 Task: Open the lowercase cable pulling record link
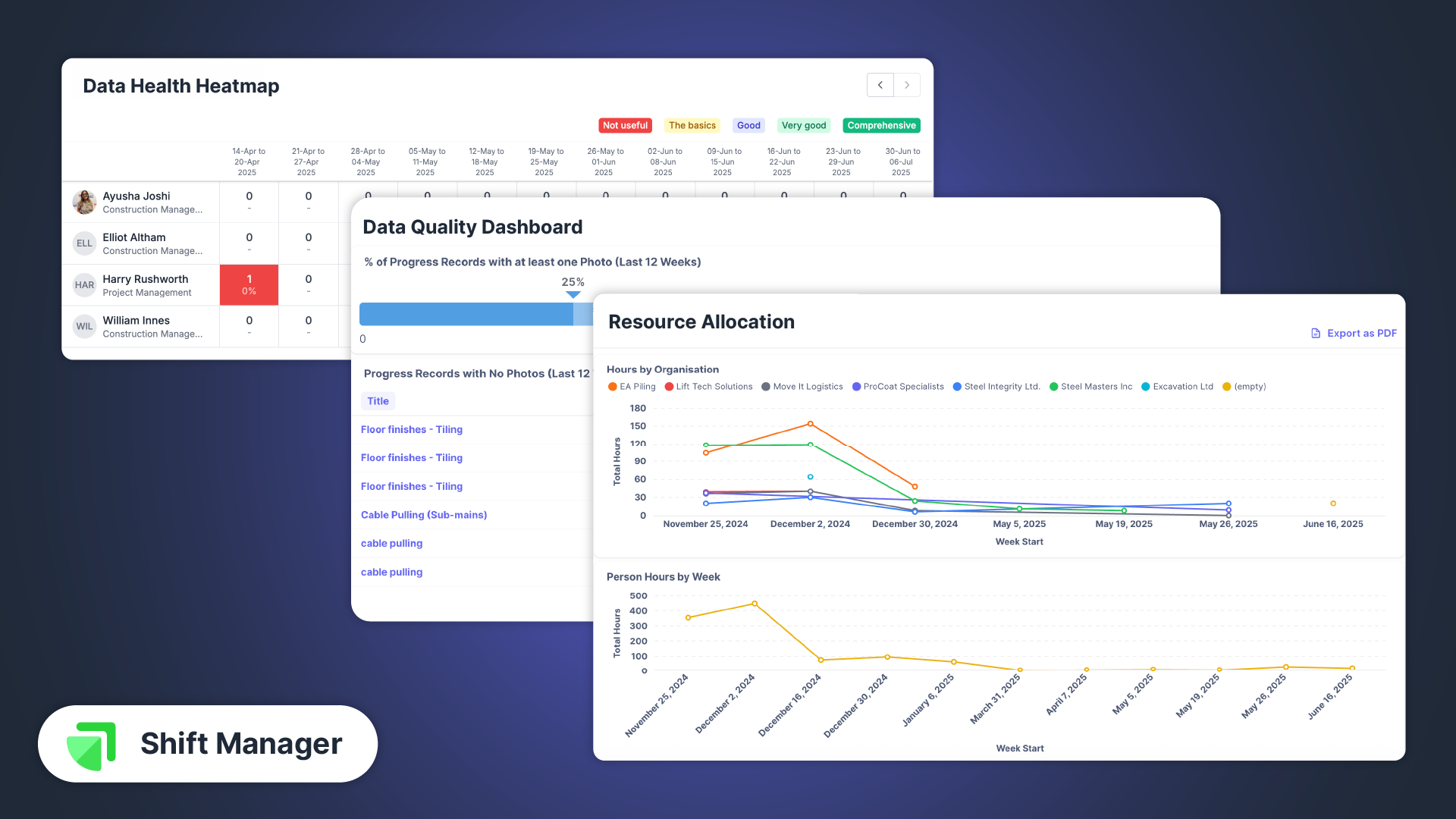[x=391, y=543]
